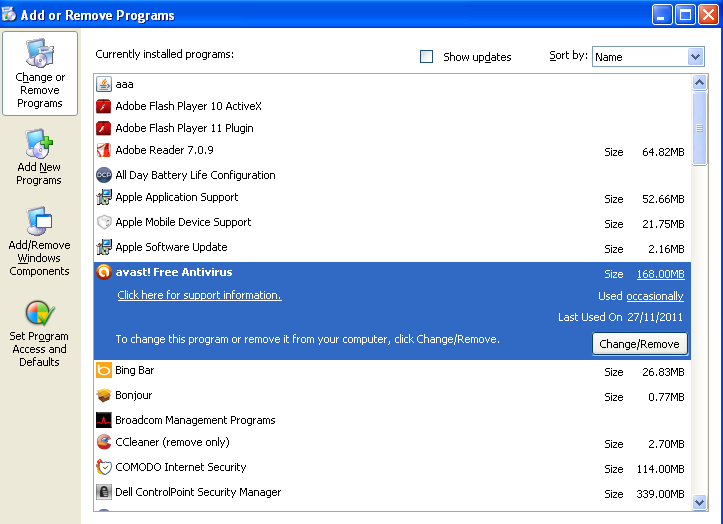Click the Broadcom Management Programs icon
This screenshot has width=723, height=524.
tap(104, 420)
